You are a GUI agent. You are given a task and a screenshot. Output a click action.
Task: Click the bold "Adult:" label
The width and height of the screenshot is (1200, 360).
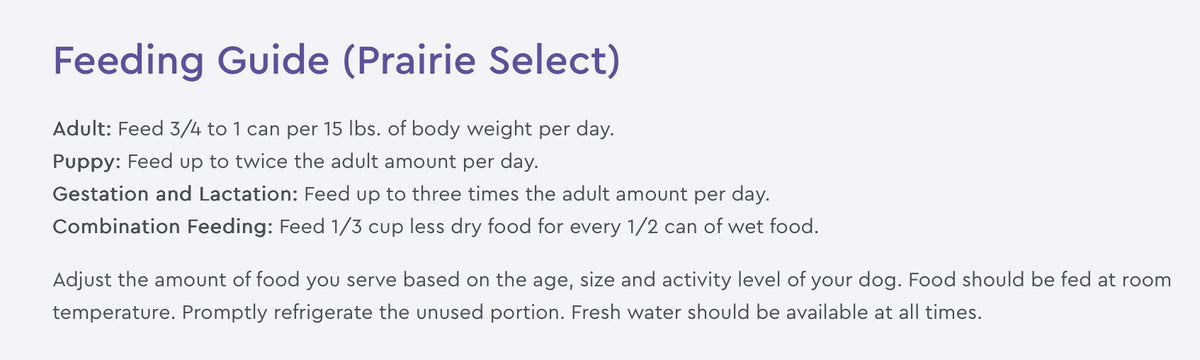pos(82,130)
